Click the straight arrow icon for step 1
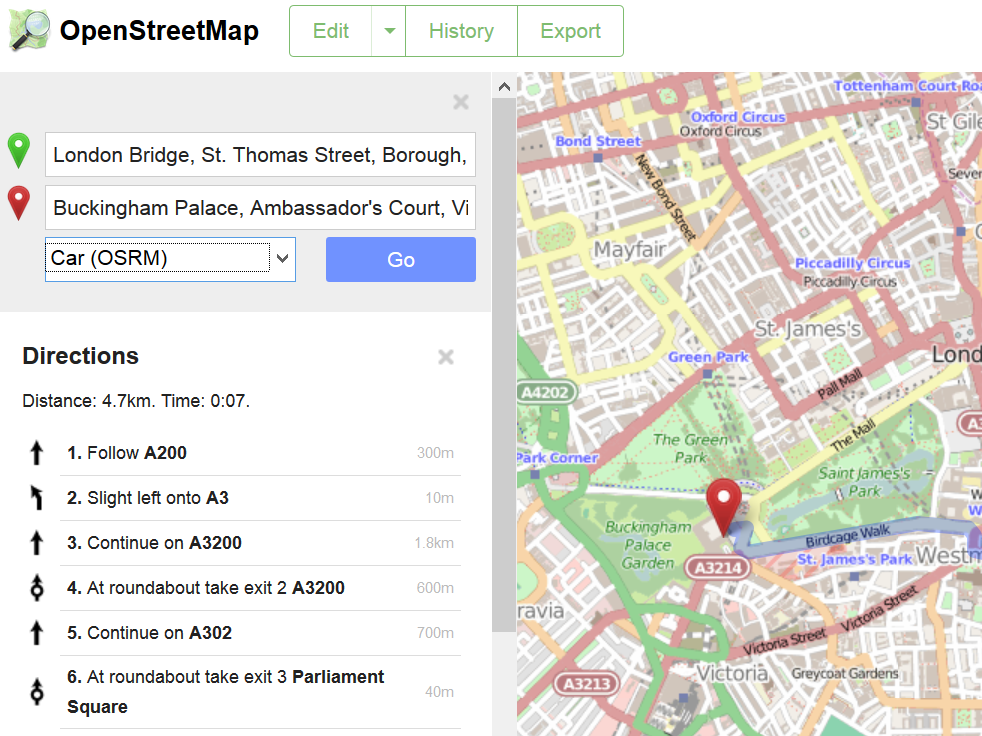 point(36,453)
